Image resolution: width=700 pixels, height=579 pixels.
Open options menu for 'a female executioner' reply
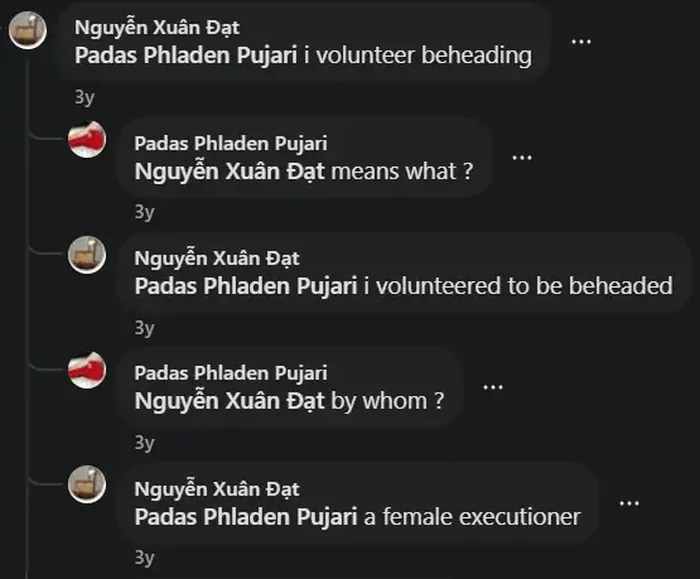(x=629, y=504)
